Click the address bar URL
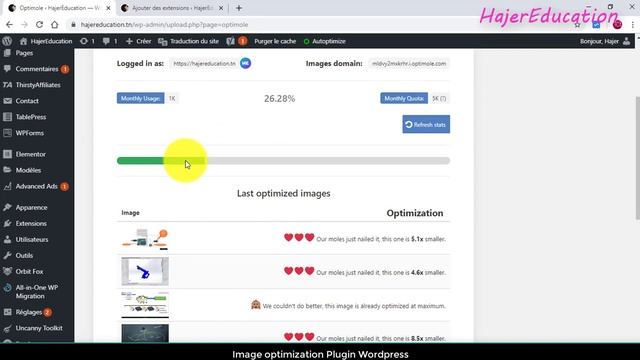The image size is (640, 360). coord(164,24)
